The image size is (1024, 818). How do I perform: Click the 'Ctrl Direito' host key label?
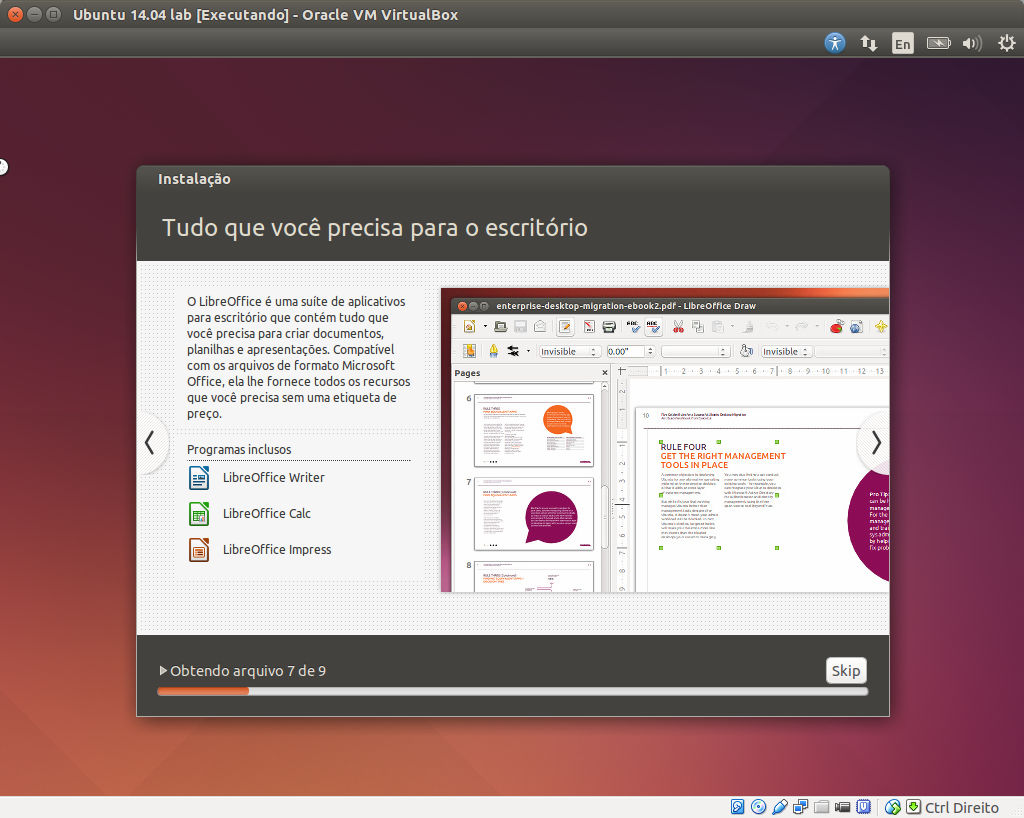(x=961, y=808)
